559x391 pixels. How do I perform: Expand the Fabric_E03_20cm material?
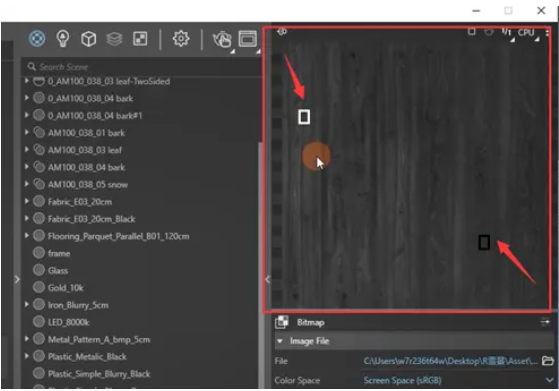click(27, 201)
